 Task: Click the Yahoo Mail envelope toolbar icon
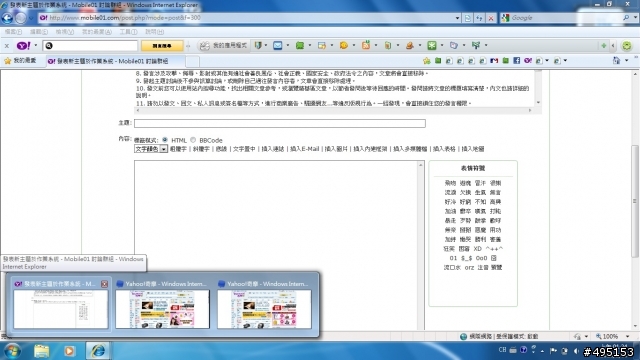coord(278,46)
